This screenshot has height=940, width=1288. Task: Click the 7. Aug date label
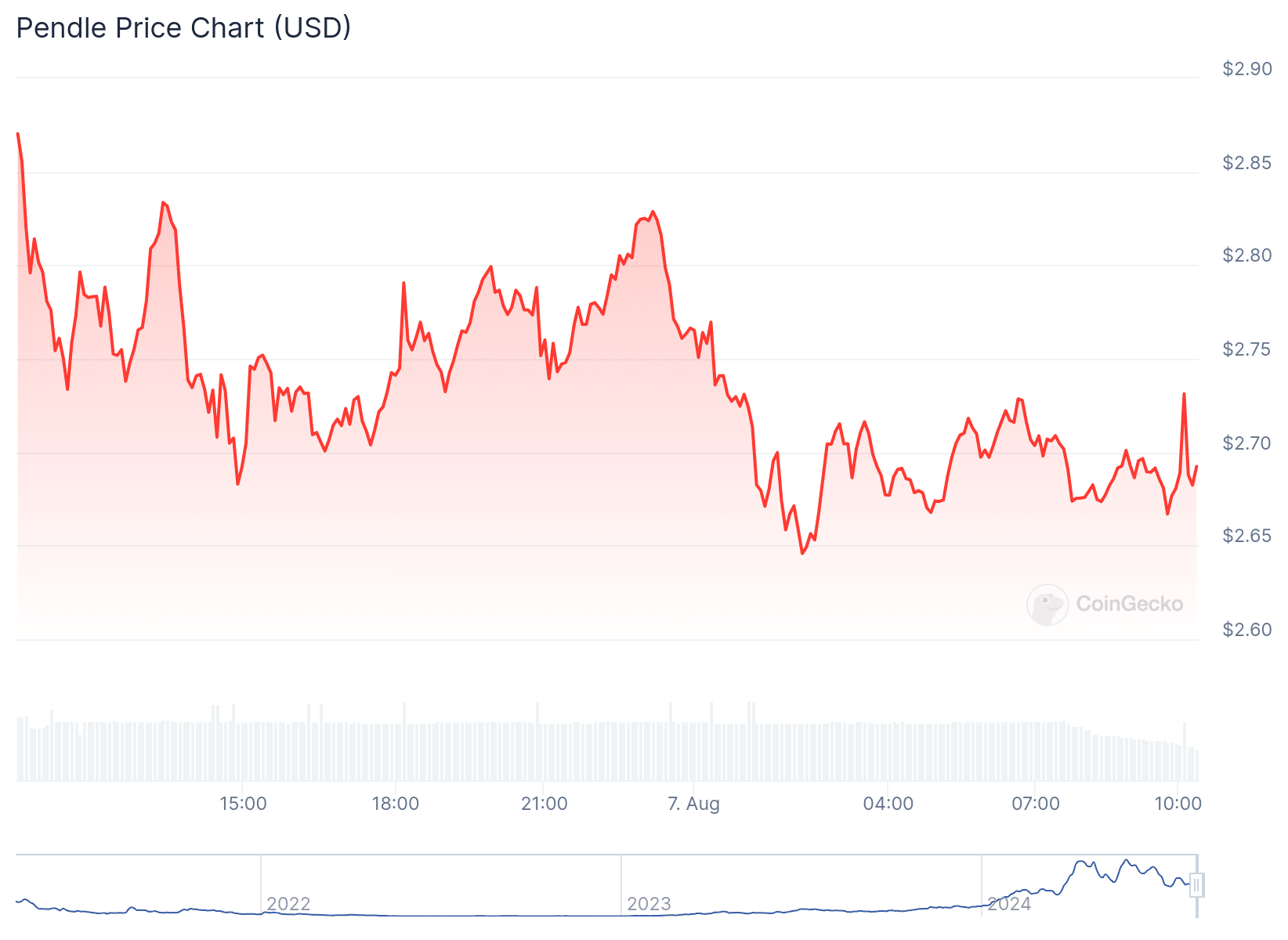(x=693, y=804)
